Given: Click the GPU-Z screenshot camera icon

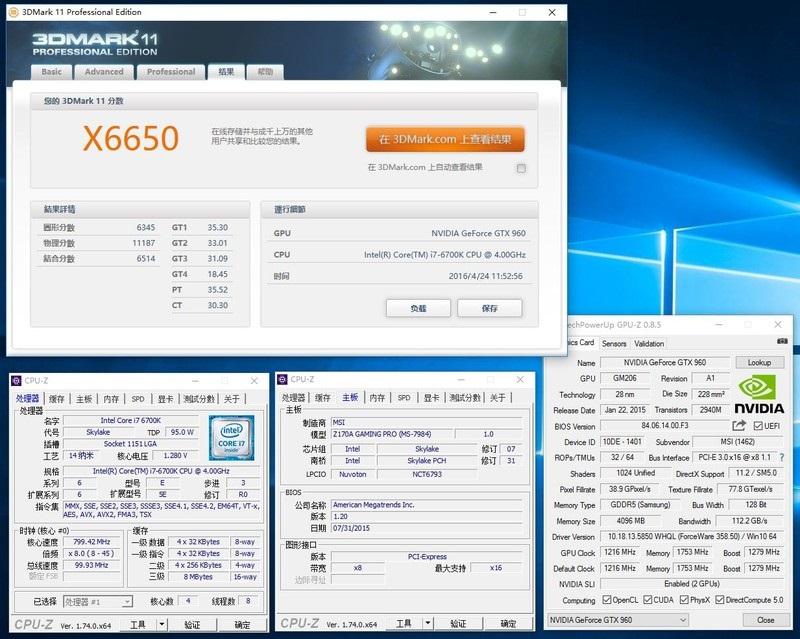Looking at the screenshot, I should [x=782, y=341].
